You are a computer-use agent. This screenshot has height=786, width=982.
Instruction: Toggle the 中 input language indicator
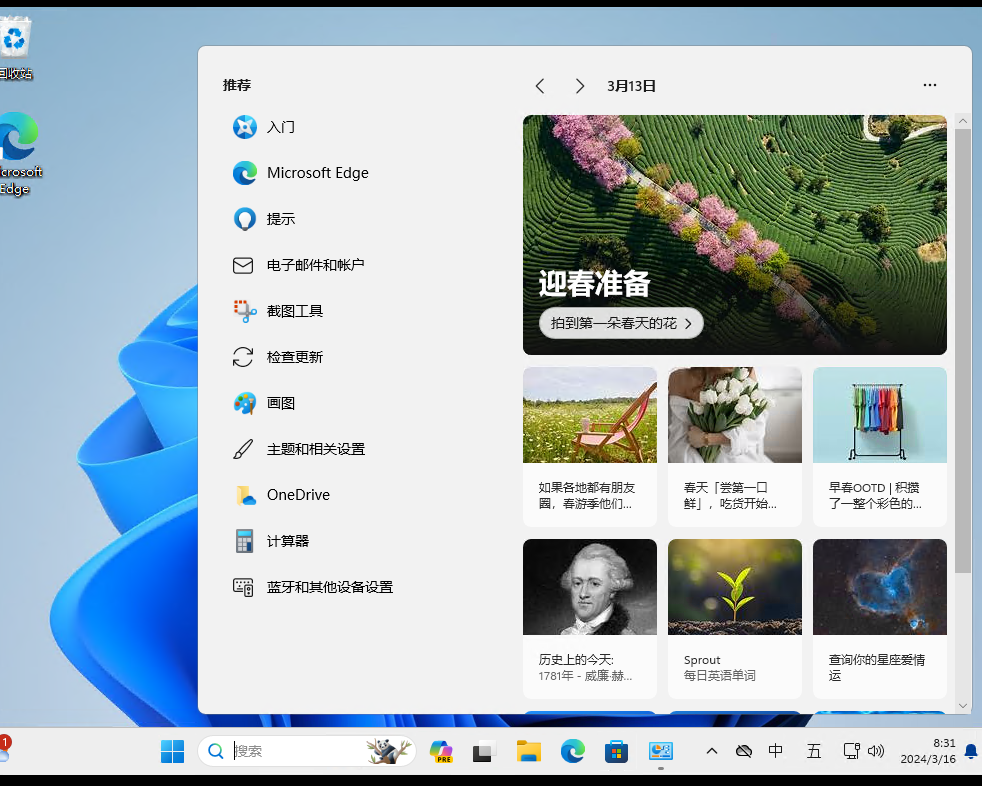tap(776, 751)
